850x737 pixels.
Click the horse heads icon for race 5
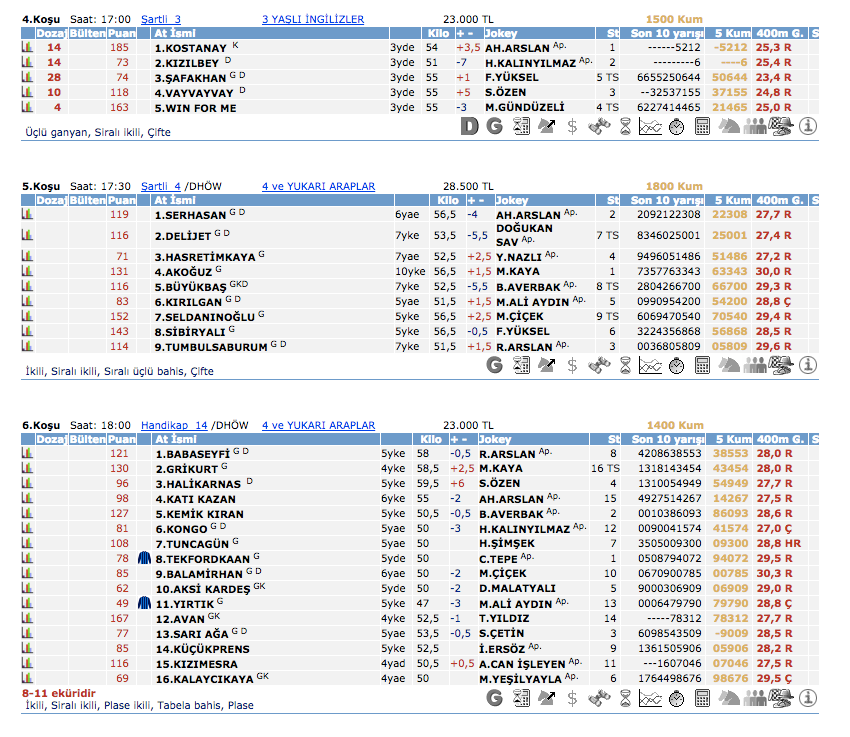point(729,365)
